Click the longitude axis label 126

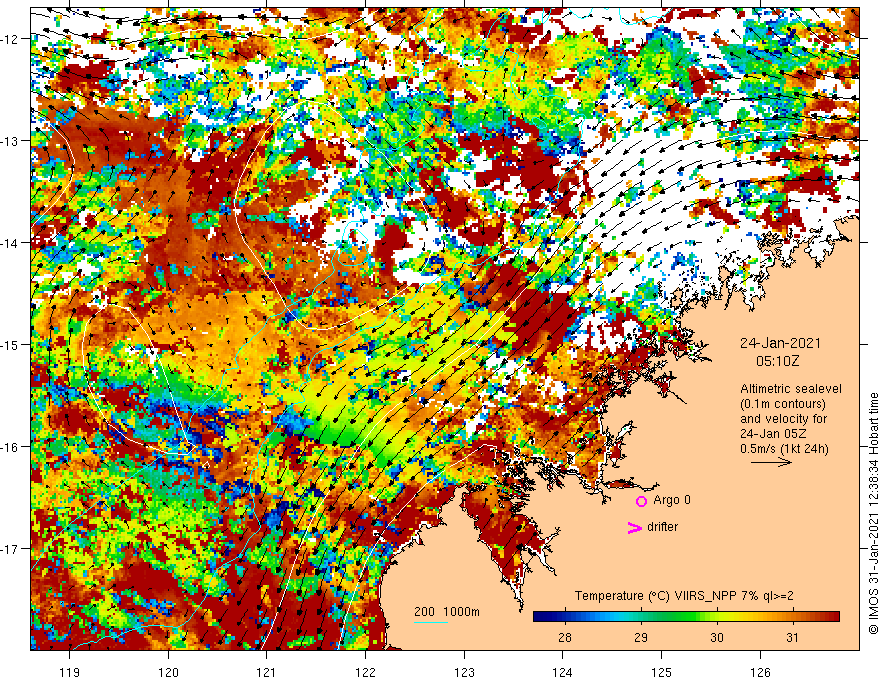coord(760,672)
